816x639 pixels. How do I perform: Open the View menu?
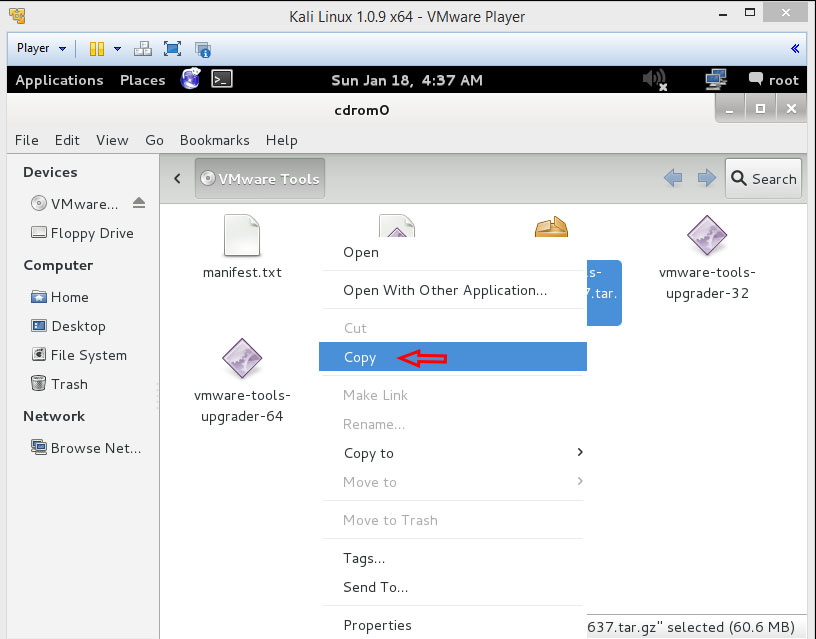[112, 140]
